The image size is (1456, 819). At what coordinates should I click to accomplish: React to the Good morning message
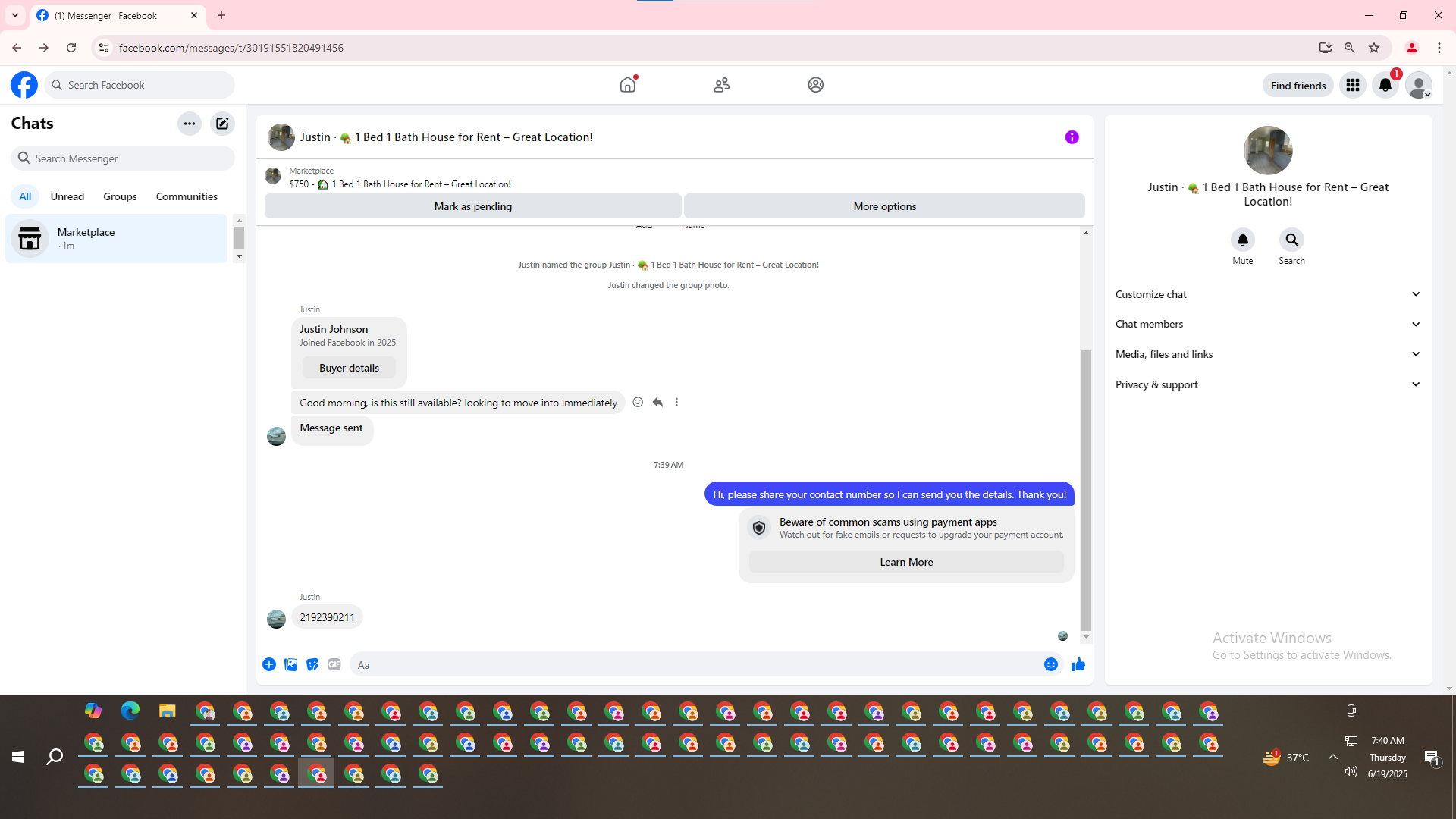click(x=638, y=403)
